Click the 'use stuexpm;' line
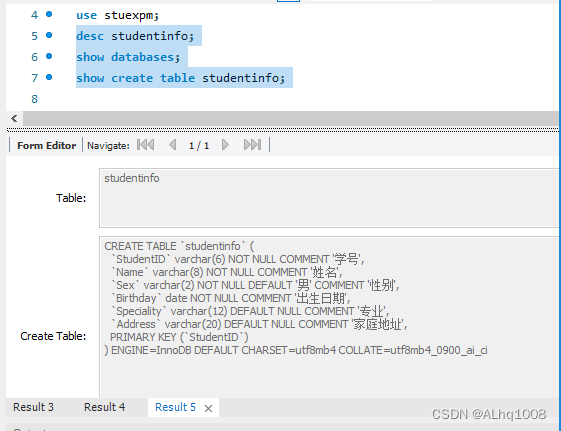Viewport: 561px width, 431px height. (117, 15)
